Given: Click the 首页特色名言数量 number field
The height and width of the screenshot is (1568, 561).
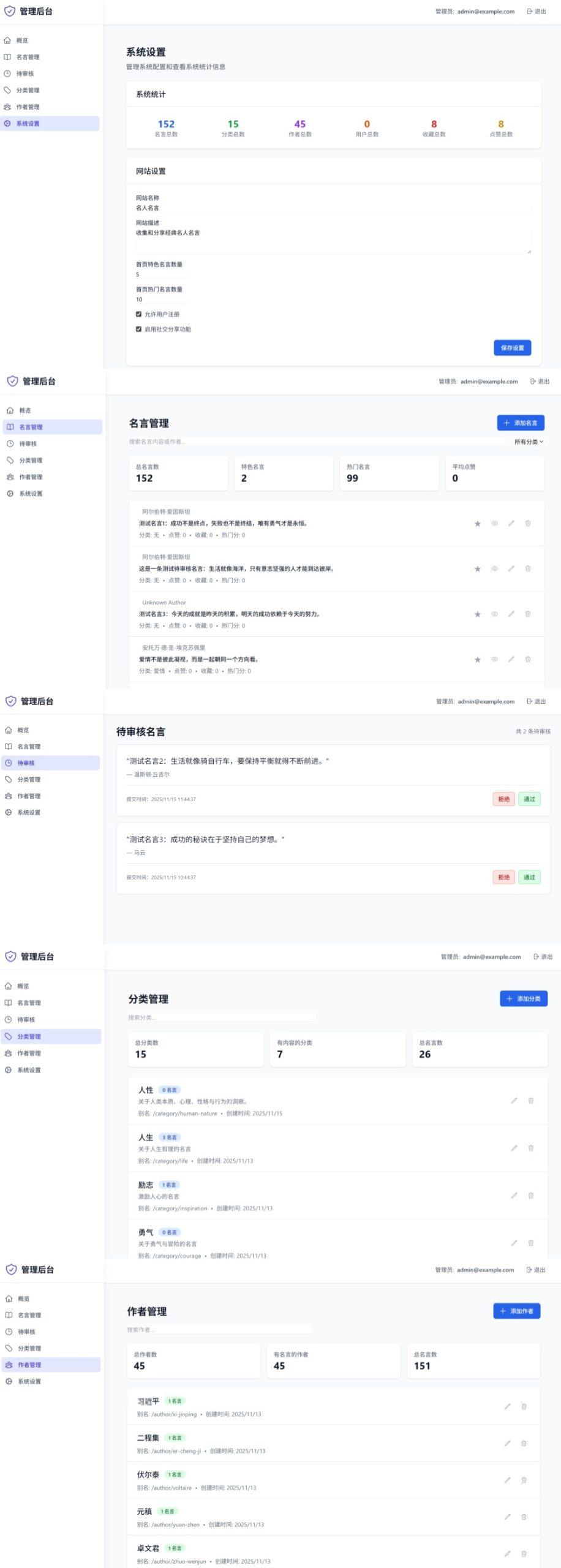Looking at the screenshot, I should 162,274.
